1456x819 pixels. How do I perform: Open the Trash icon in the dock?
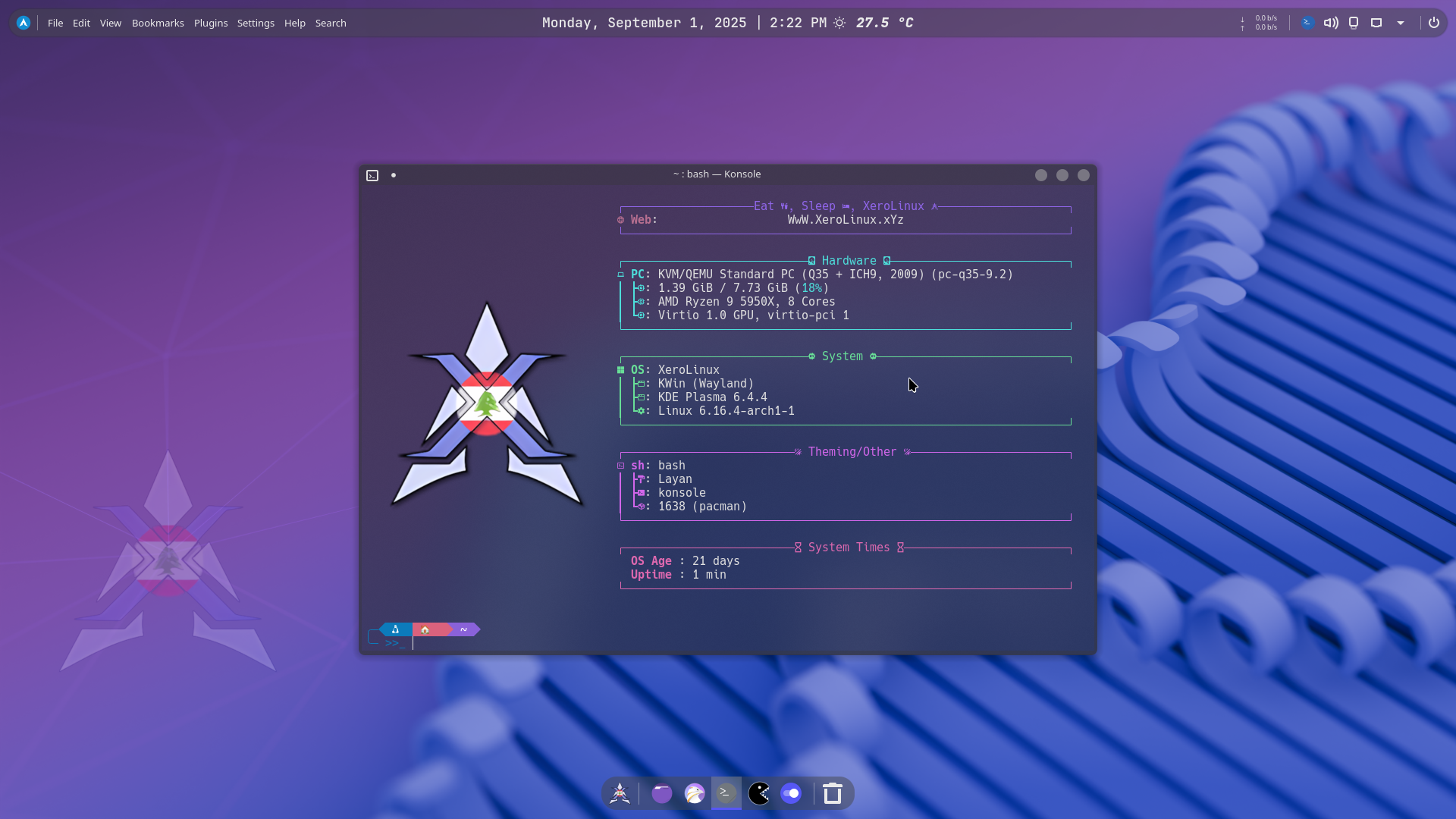point(833,793)
